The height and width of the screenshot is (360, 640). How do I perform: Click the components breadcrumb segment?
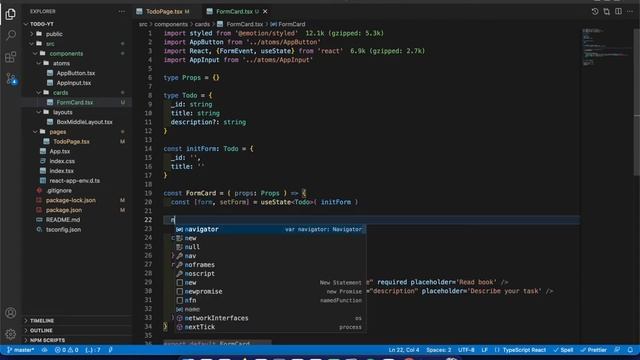[171, 24]
